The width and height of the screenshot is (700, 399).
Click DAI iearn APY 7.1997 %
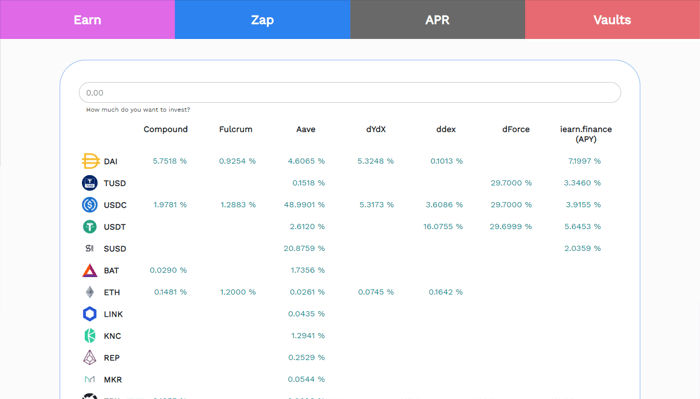tap(584, 161)
